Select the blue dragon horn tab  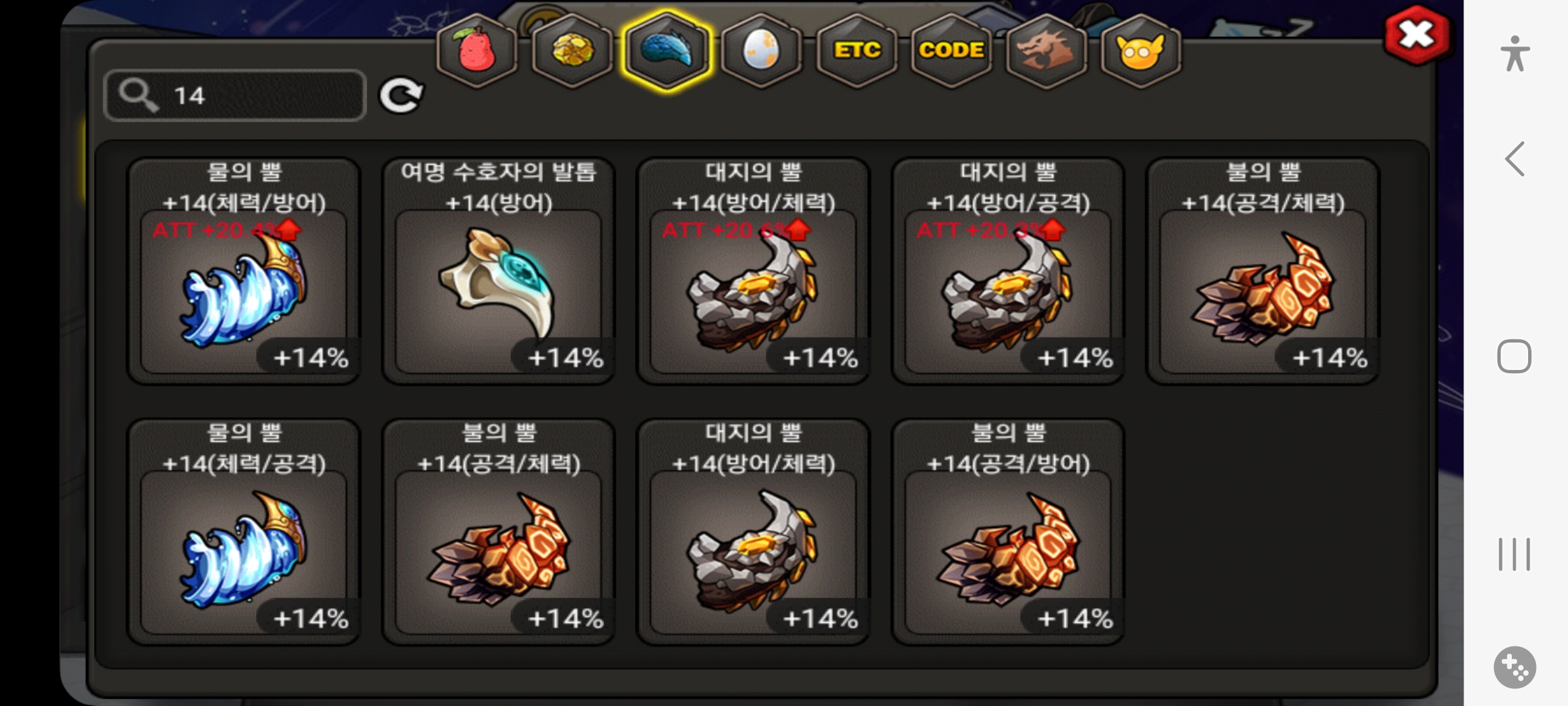pos(666,51)
